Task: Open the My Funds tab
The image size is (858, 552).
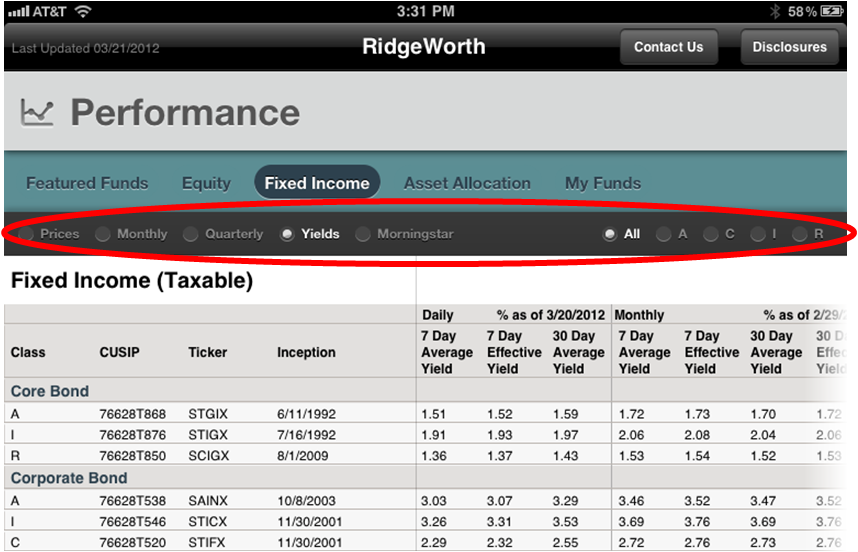Action: [603, 183]
